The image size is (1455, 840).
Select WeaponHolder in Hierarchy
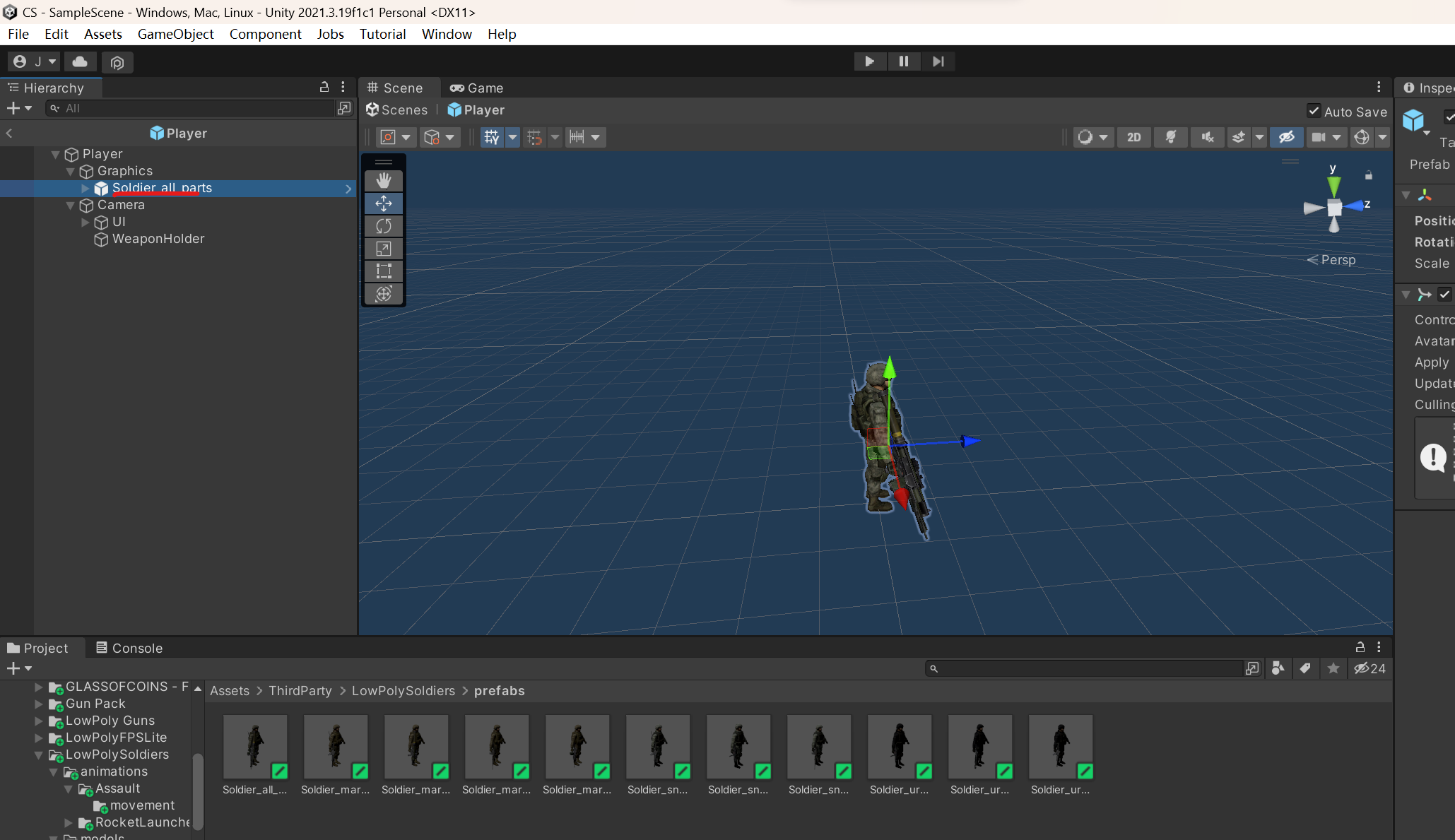(x=158, y=239)
